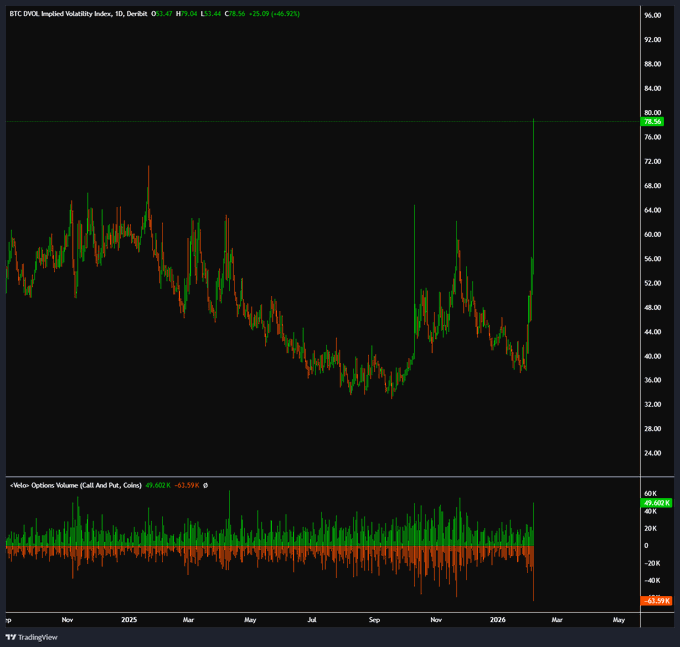This screenshot has width=680, height=647.
Task: Click the 2026 label on time axis
Action: pyautogui.click(x=496, y=620)
